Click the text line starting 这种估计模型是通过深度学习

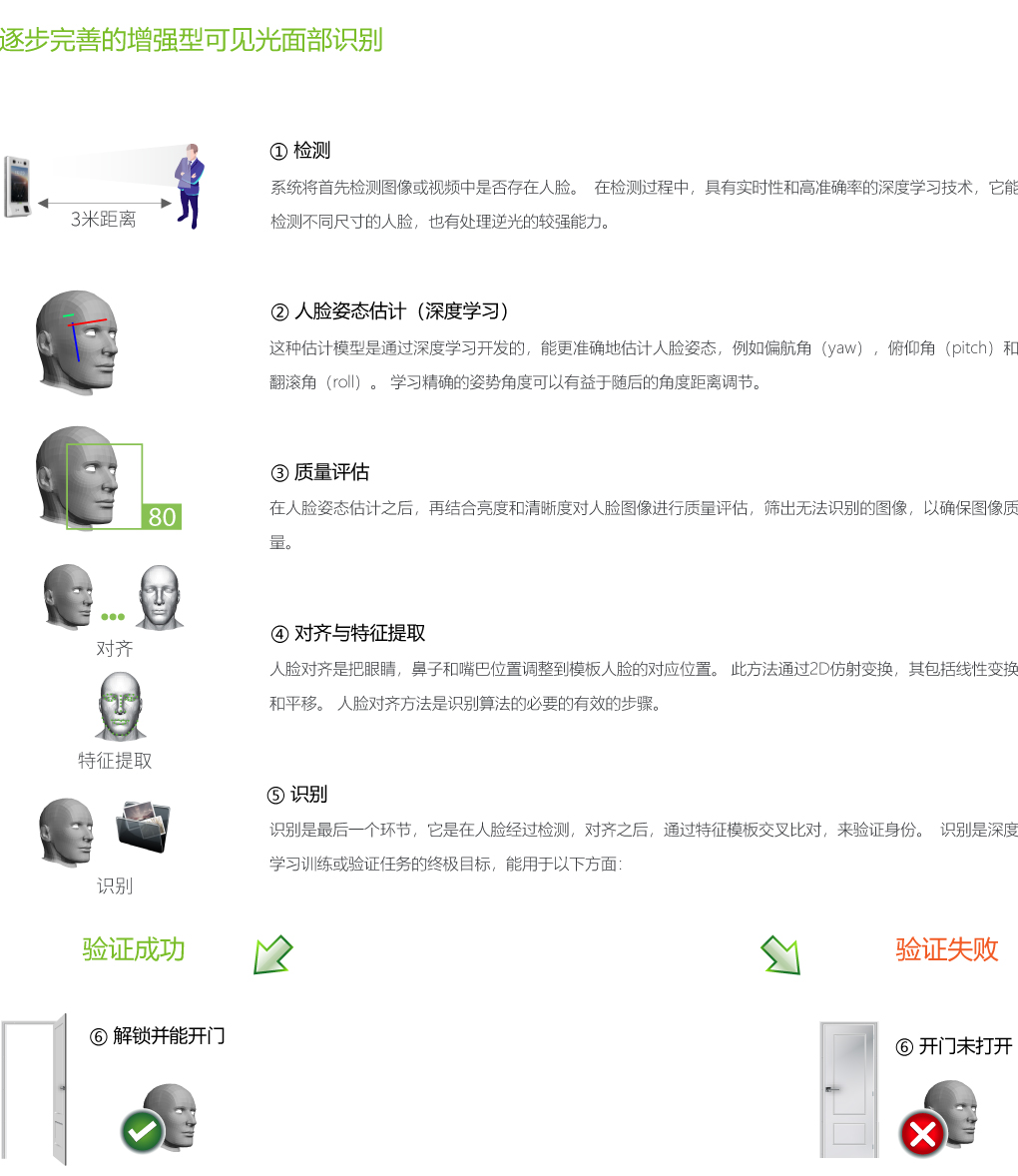(644, 348)
